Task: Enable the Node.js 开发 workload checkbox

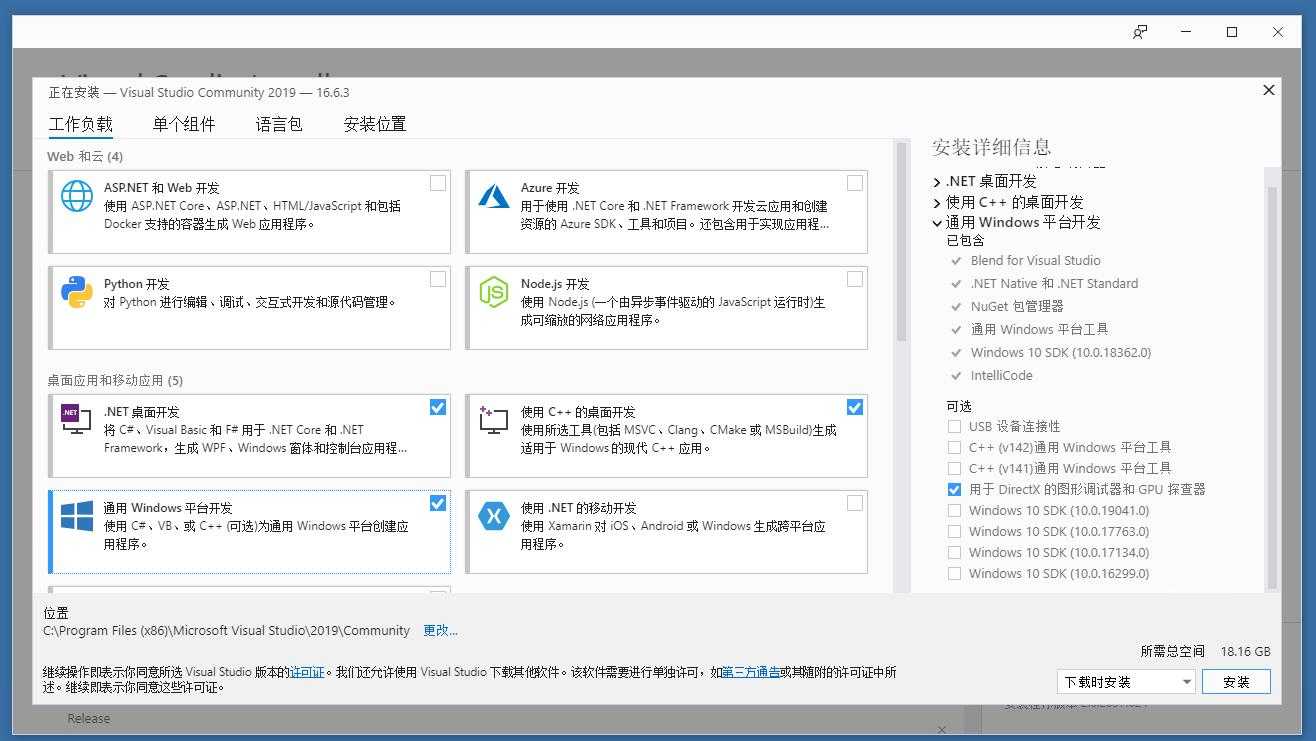Action: (854, 279)
